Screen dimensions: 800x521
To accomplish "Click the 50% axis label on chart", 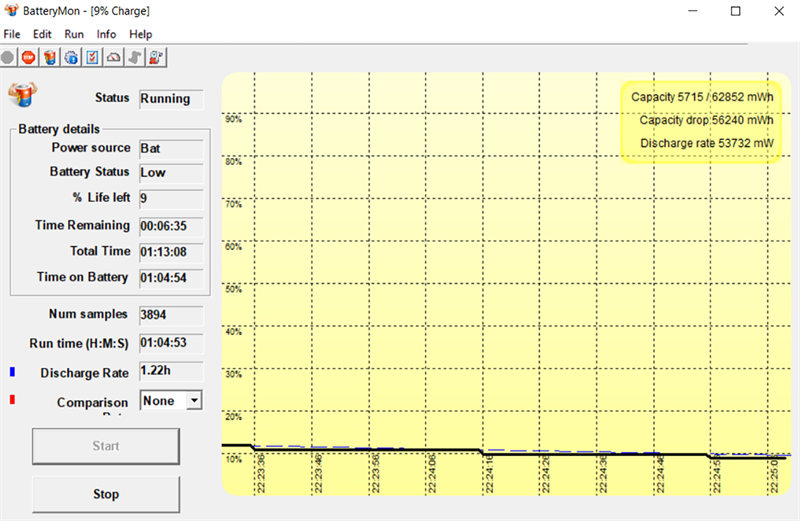I will tap(233, 289).
